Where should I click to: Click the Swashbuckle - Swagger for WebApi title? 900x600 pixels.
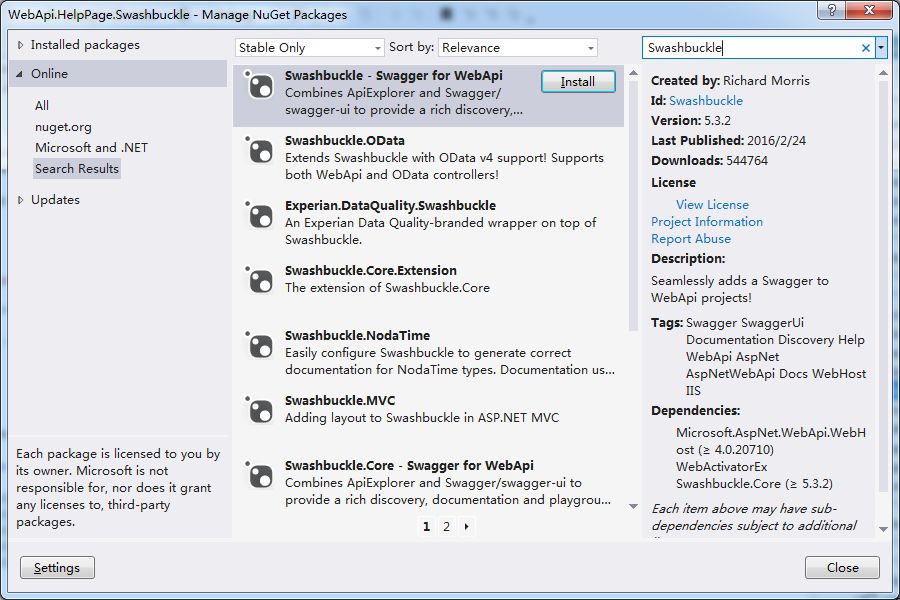(x=394, y=76)
